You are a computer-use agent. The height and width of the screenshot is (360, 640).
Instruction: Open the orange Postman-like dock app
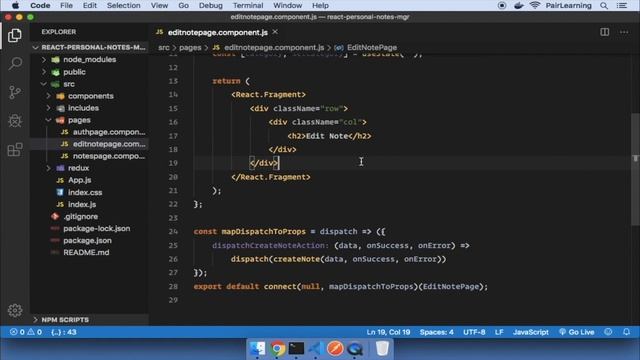point(335,349)
